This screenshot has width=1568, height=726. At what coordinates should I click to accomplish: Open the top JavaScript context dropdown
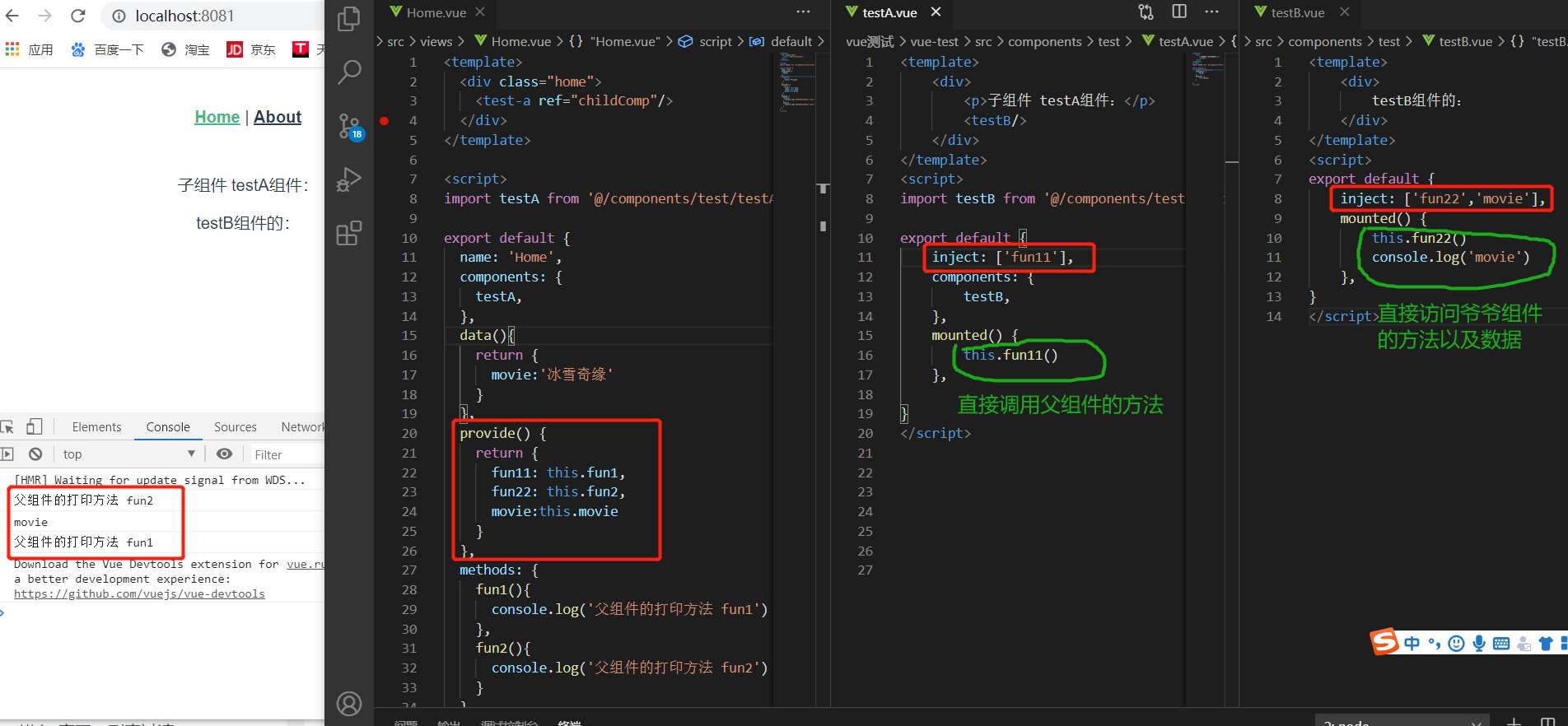(129, 454)
